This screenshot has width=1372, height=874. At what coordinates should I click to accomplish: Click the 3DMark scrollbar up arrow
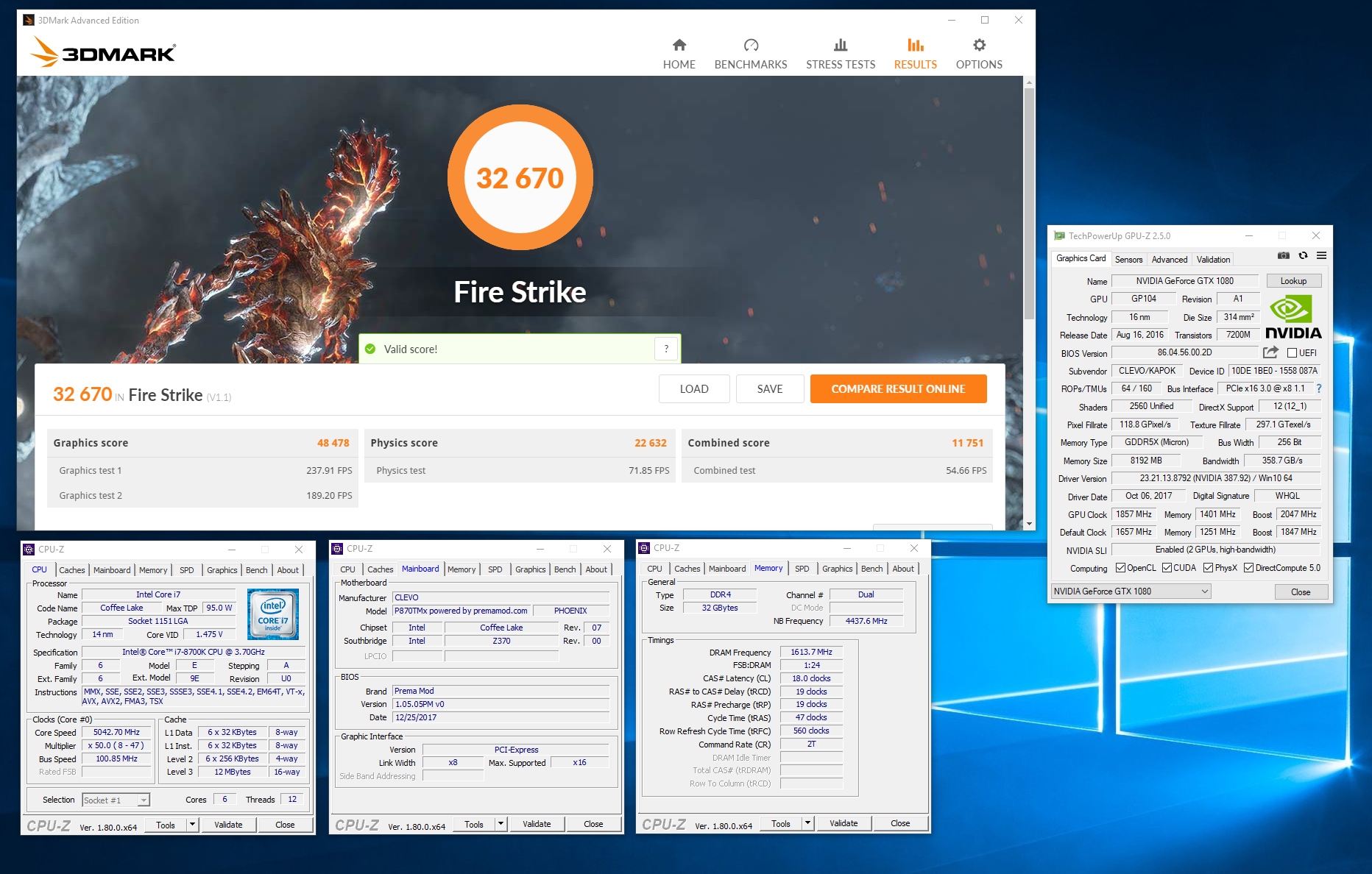(1029, 82)
